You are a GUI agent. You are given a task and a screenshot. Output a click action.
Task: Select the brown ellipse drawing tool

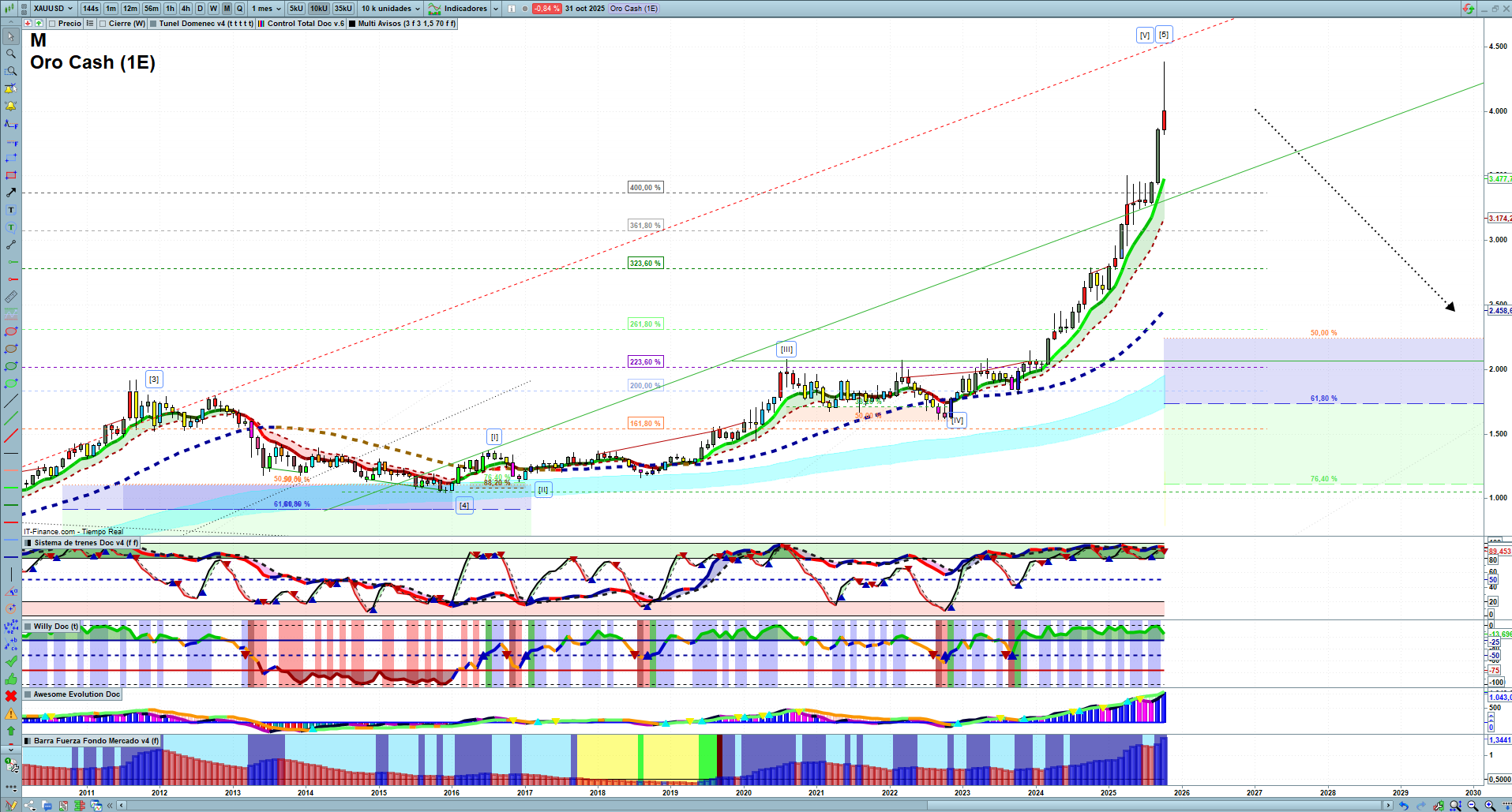pos(11,349)
